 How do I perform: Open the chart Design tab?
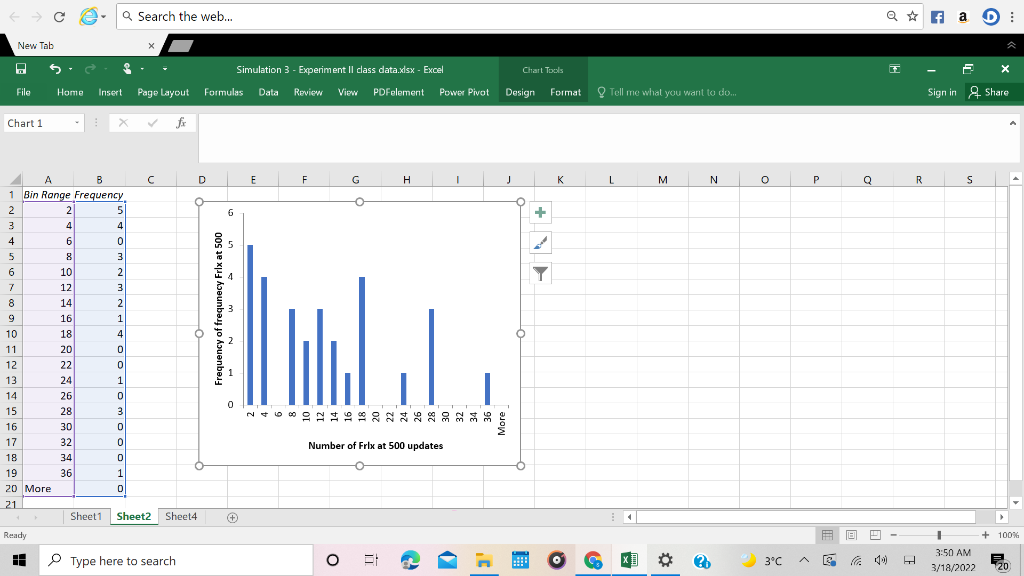520,92
